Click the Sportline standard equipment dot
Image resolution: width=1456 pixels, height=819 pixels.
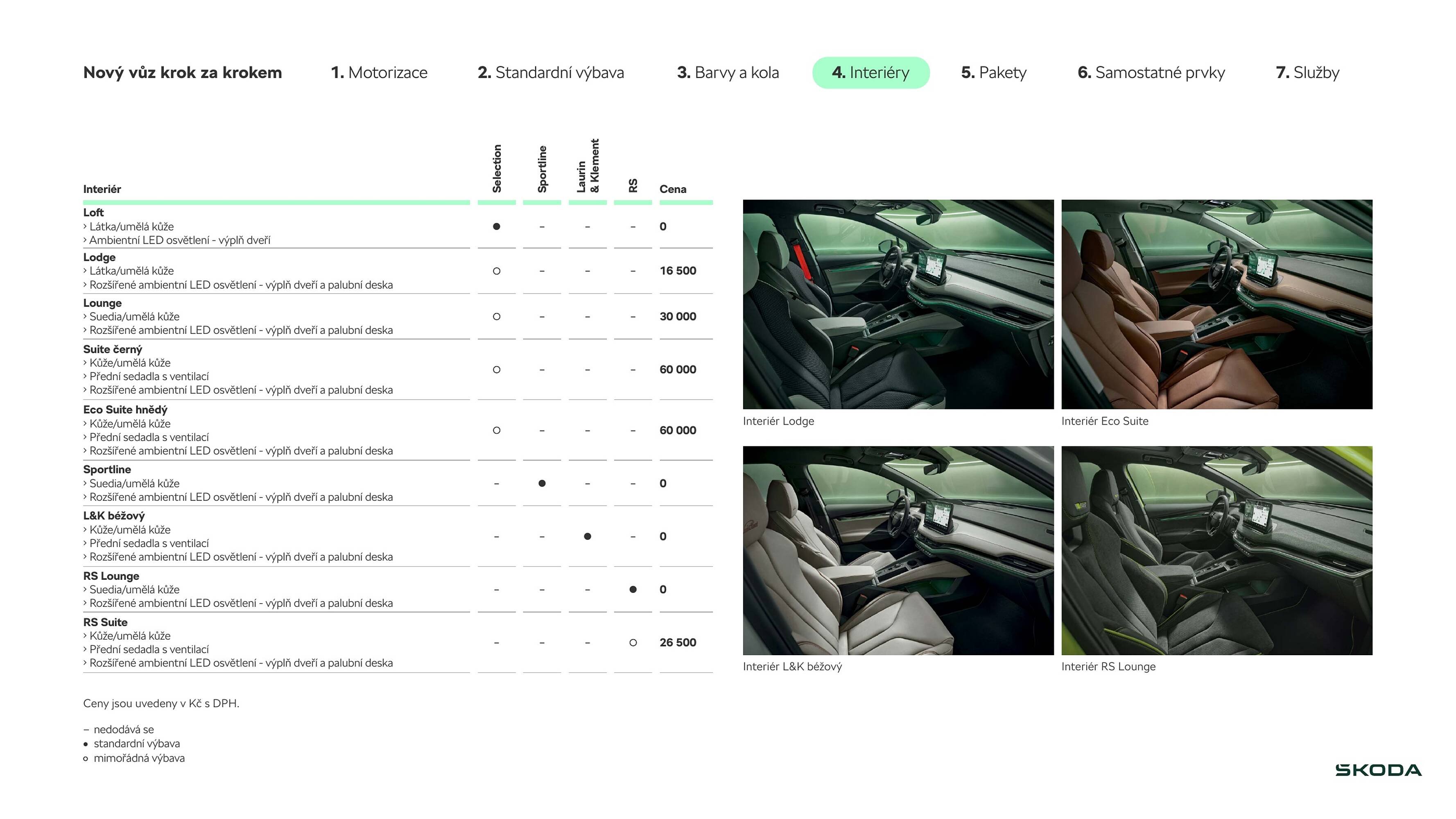point(542,483)
